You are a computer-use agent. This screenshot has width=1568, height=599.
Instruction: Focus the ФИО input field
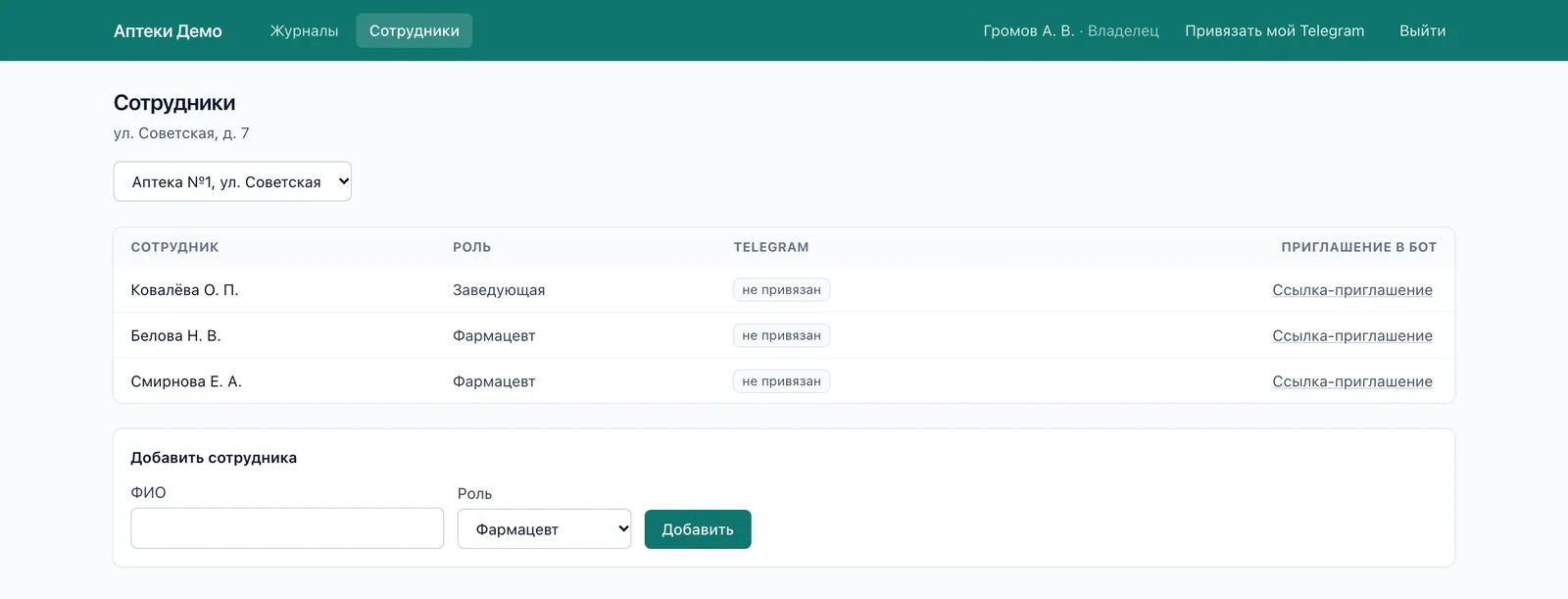[287, 528]
